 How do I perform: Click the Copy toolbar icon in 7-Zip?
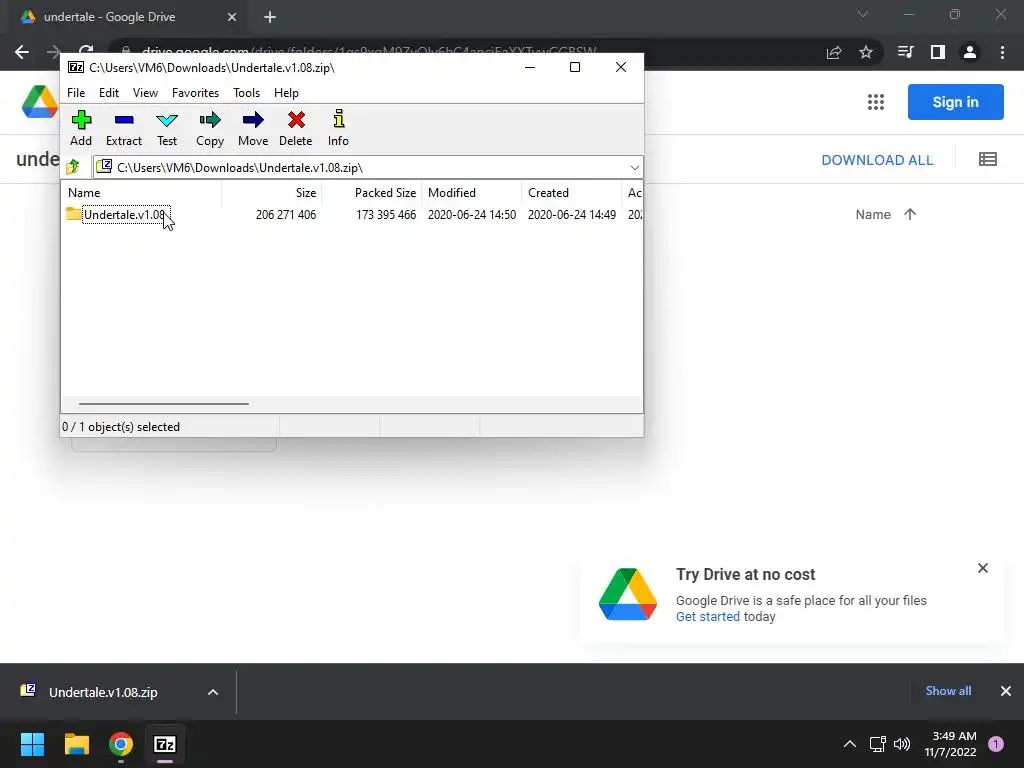click(x=210, y=128)
